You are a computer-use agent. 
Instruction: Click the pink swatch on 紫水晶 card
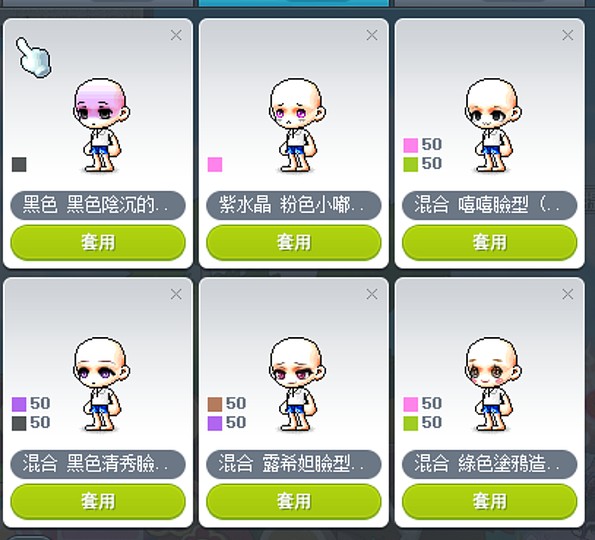(215, 165)
